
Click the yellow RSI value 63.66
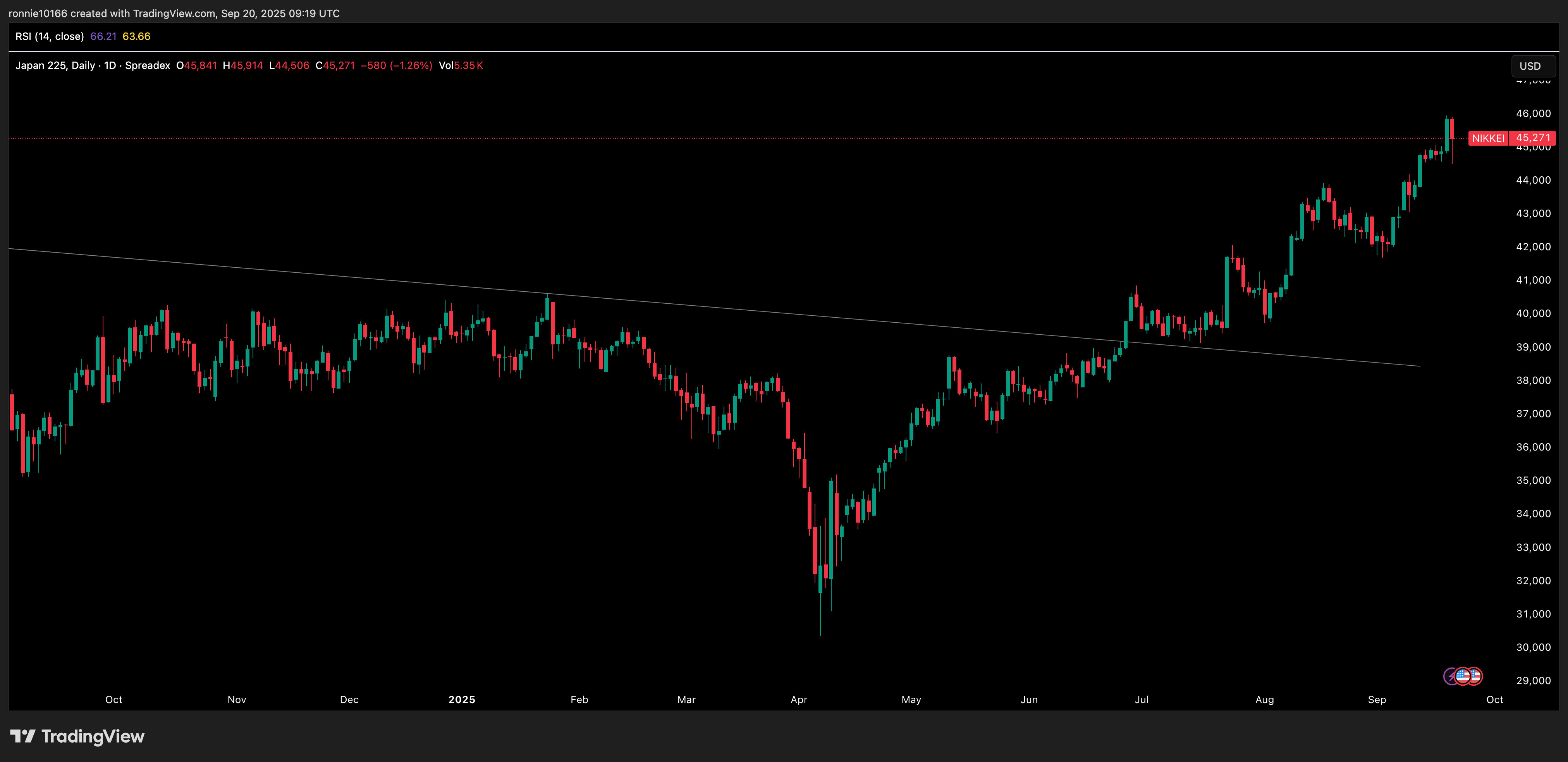[136, 36]
